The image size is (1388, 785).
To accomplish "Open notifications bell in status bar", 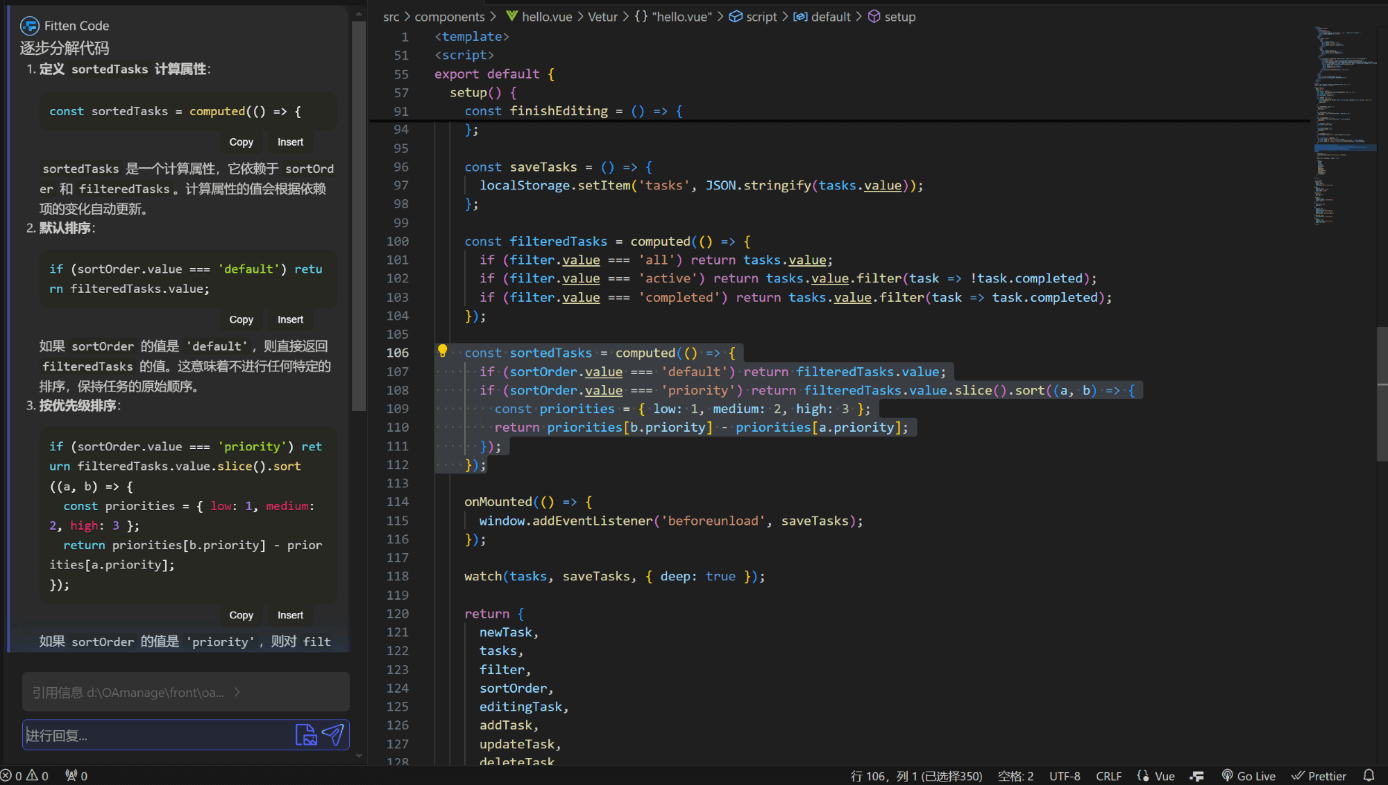I will 1369,776.
